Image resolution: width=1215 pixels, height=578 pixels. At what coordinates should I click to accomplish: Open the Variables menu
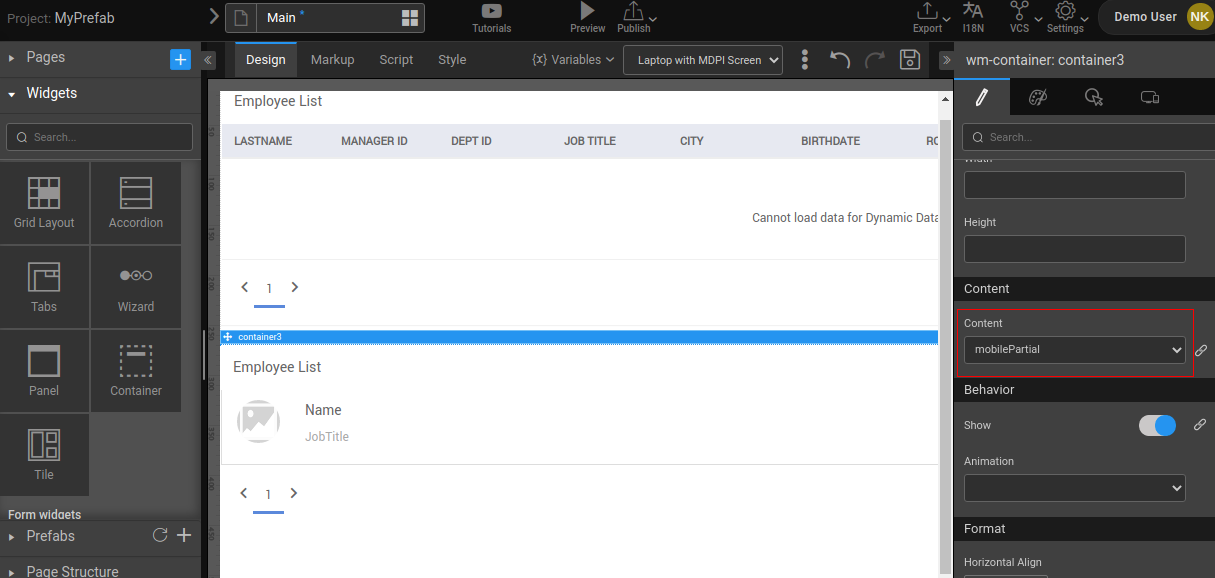click(x=573, y=60)
